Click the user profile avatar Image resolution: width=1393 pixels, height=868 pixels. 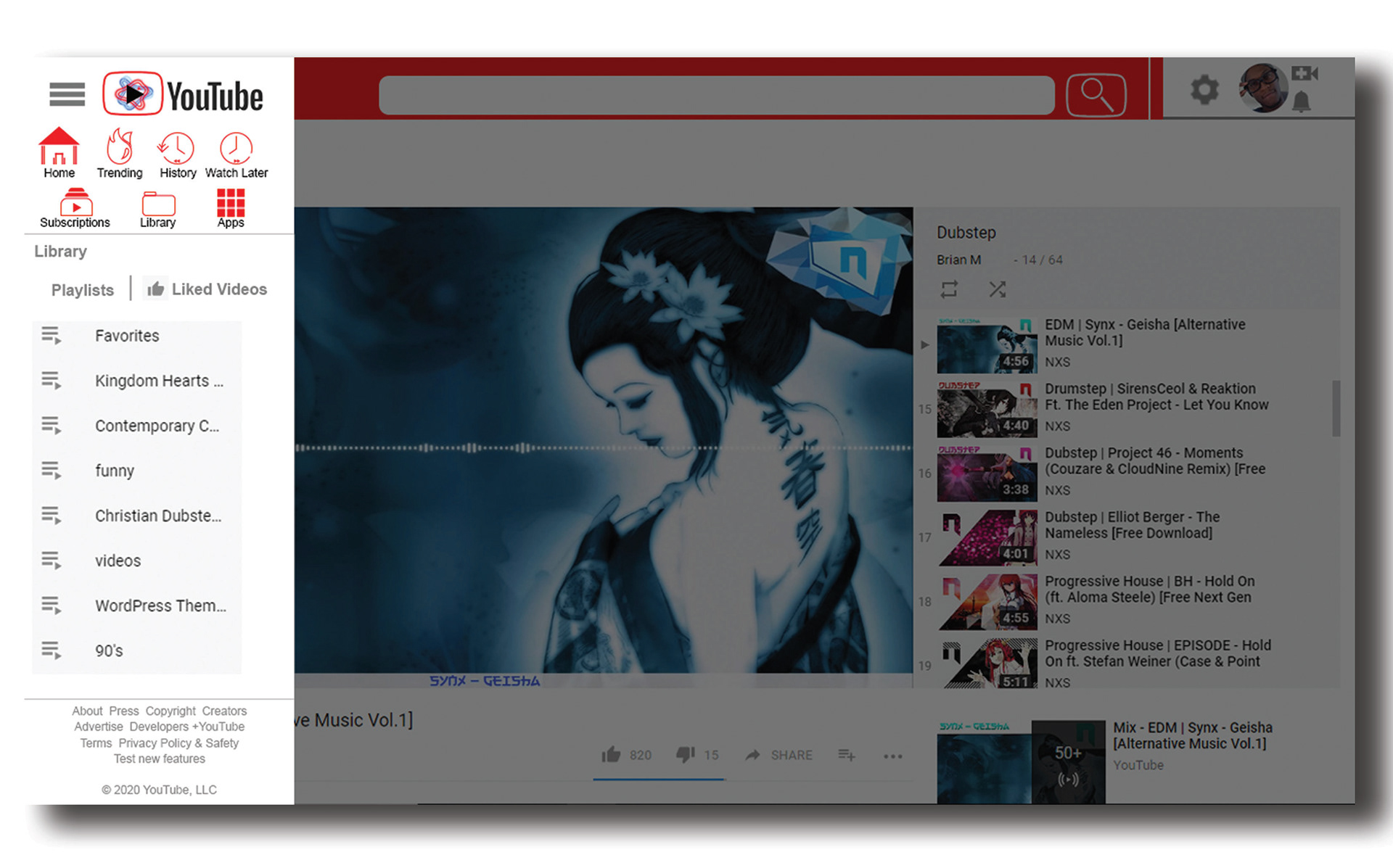tap(1263, 88)
